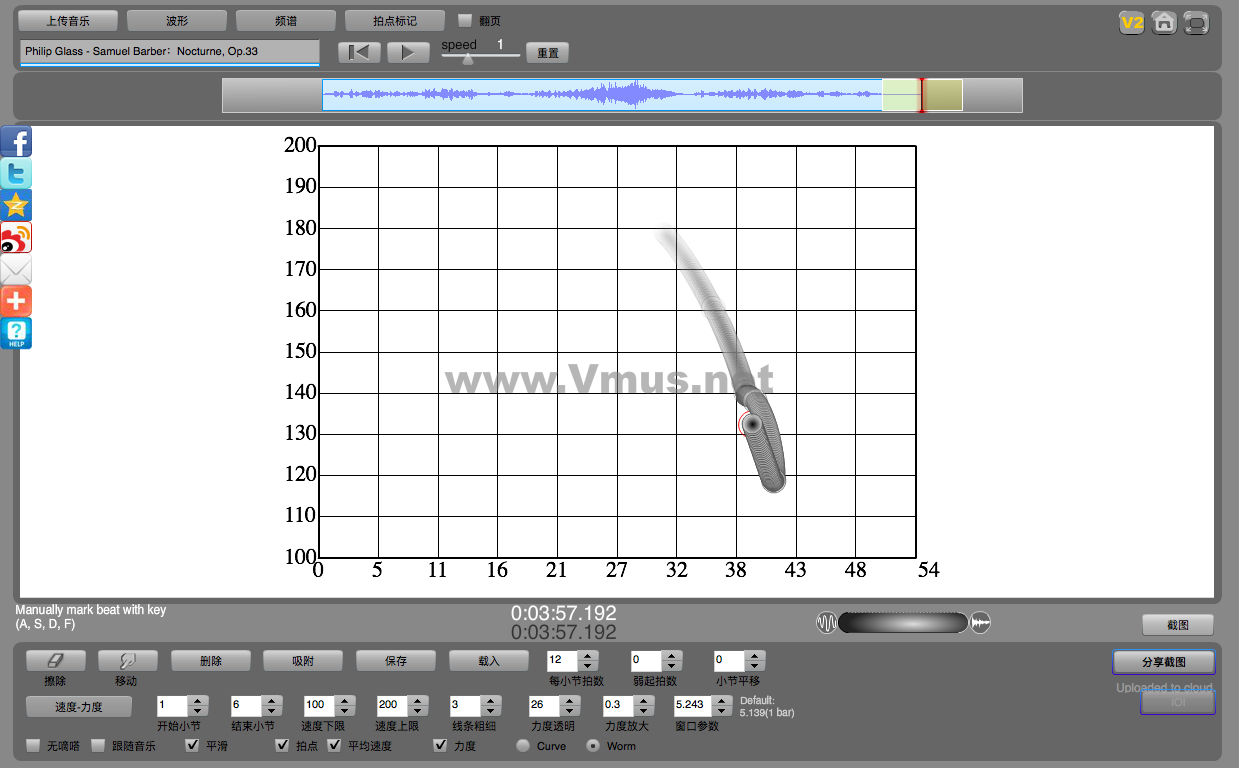Click the V2 version icon
Viewport: 1239px width, 768px height.
coord(1131,23)
